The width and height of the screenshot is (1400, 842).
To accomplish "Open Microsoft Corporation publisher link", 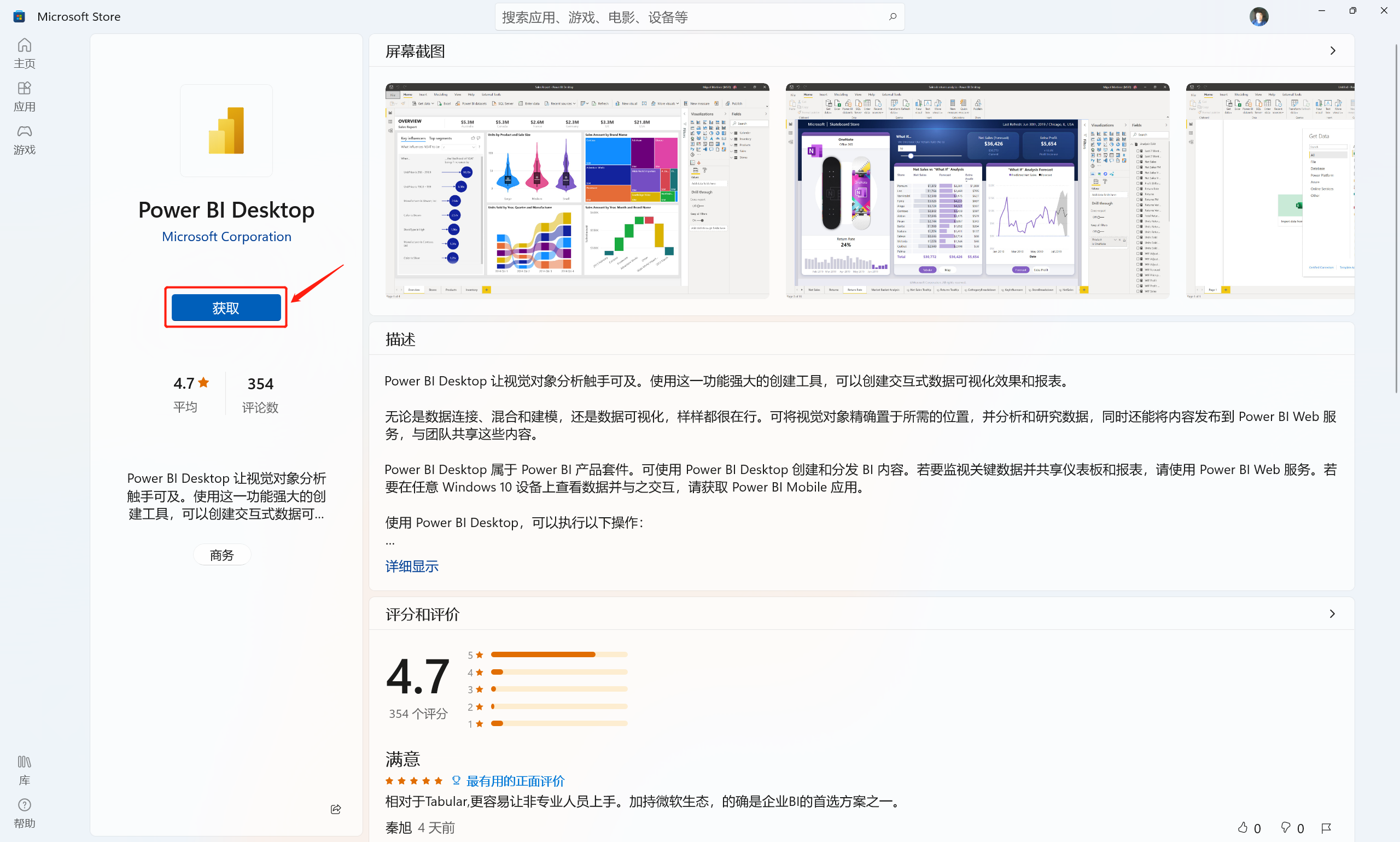I will coord(226,237).
